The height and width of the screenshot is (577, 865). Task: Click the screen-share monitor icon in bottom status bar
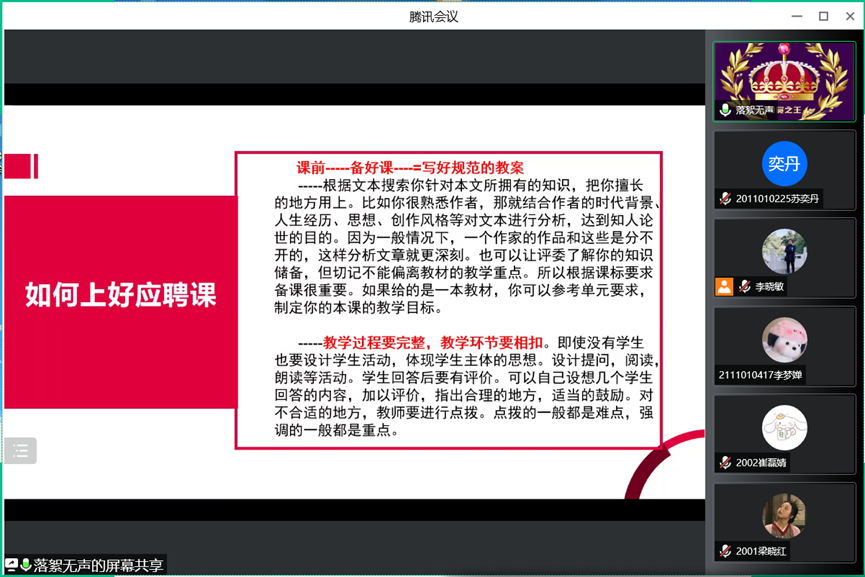click(10, 565)
